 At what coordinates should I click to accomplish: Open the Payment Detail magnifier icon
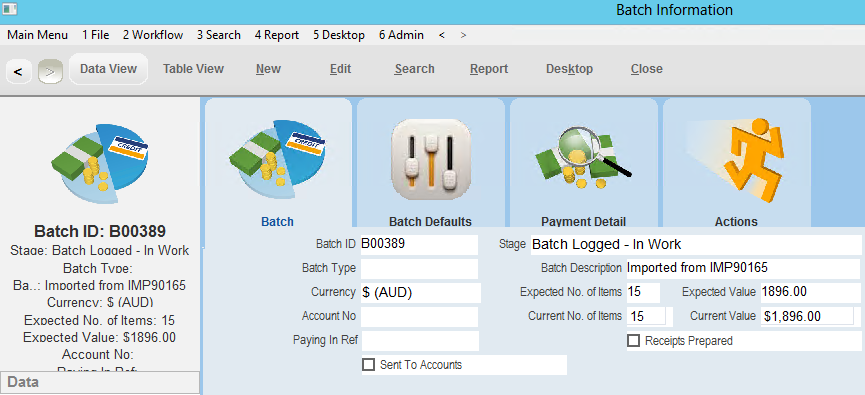[x=583, y=158]
